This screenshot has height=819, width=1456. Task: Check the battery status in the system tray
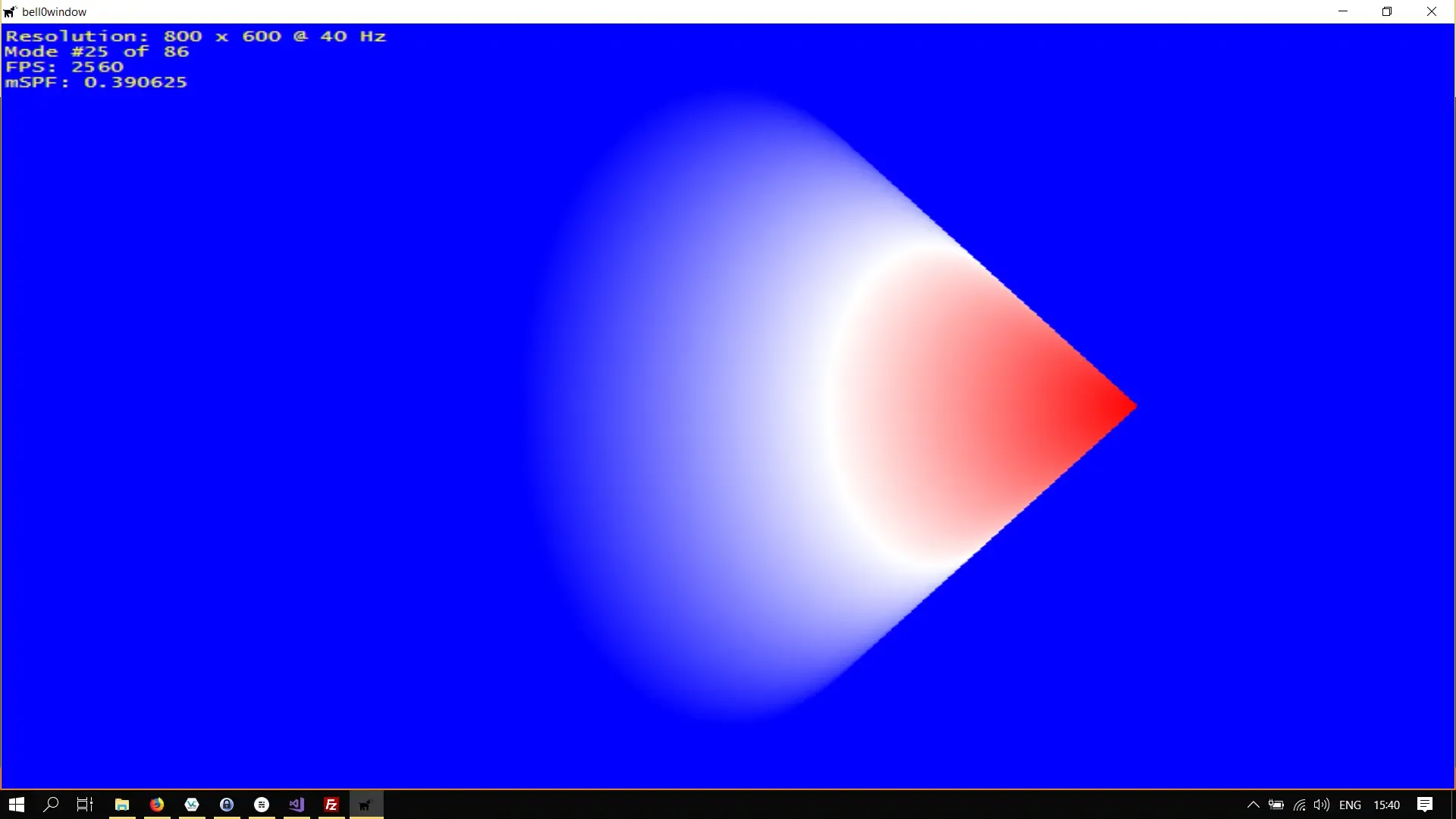click(1276, 805)
